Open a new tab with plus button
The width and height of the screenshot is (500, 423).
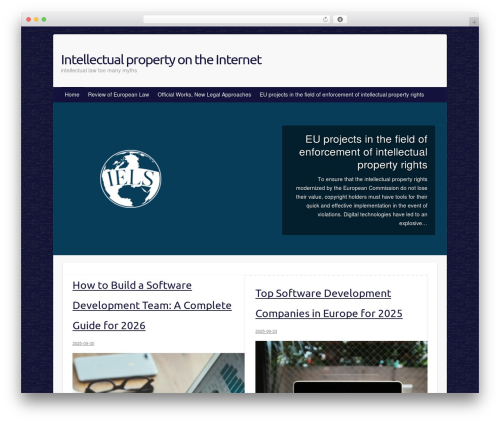point(474,22)
